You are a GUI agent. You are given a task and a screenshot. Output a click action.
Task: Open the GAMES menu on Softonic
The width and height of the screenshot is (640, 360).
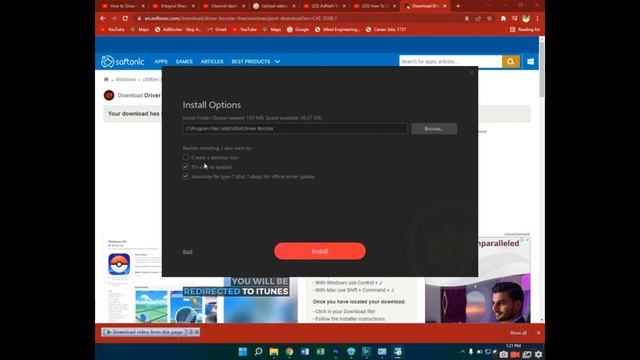point(184,62)
